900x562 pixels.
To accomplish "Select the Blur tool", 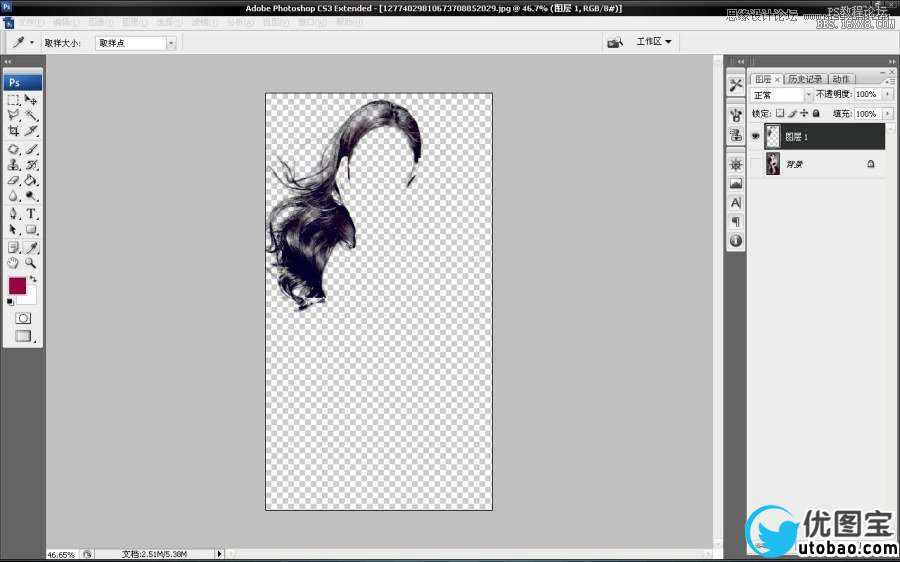I will [14, 196].
